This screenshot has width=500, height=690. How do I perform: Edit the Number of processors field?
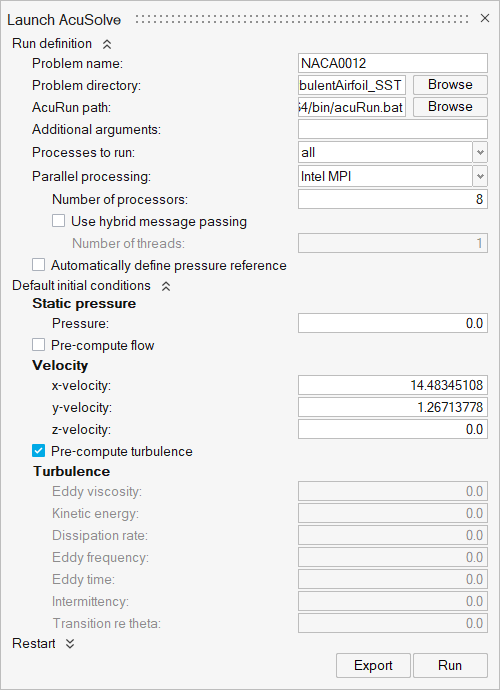click(393, 199)
